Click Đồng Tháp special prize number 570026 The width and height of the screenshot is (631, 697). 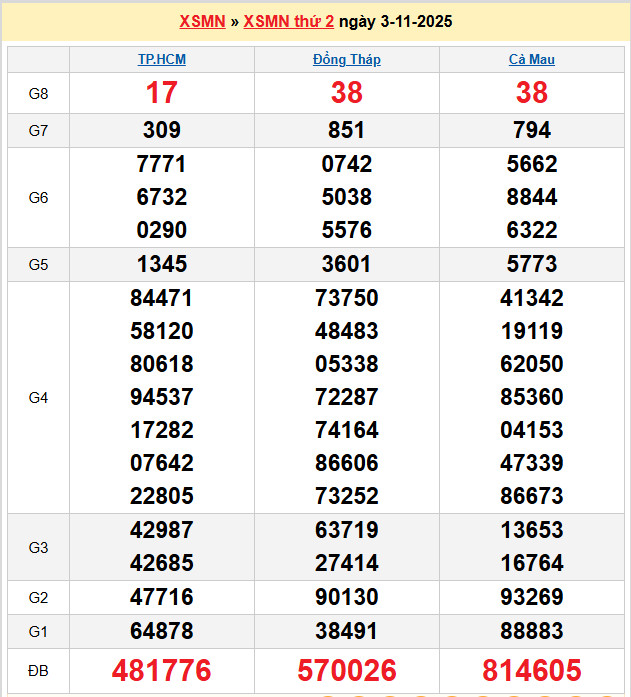click(346, 670)
